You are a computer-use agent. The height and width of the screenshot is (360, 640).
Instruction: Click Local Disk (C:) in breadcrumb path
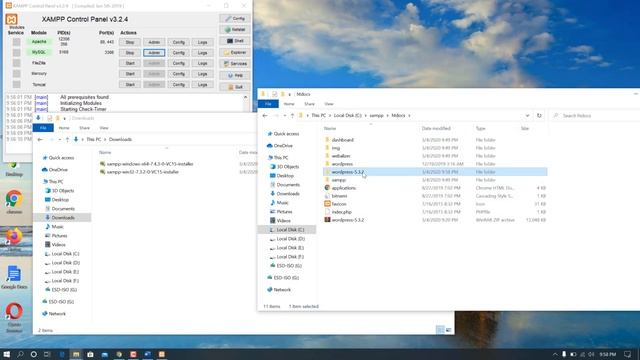[347, 116]
